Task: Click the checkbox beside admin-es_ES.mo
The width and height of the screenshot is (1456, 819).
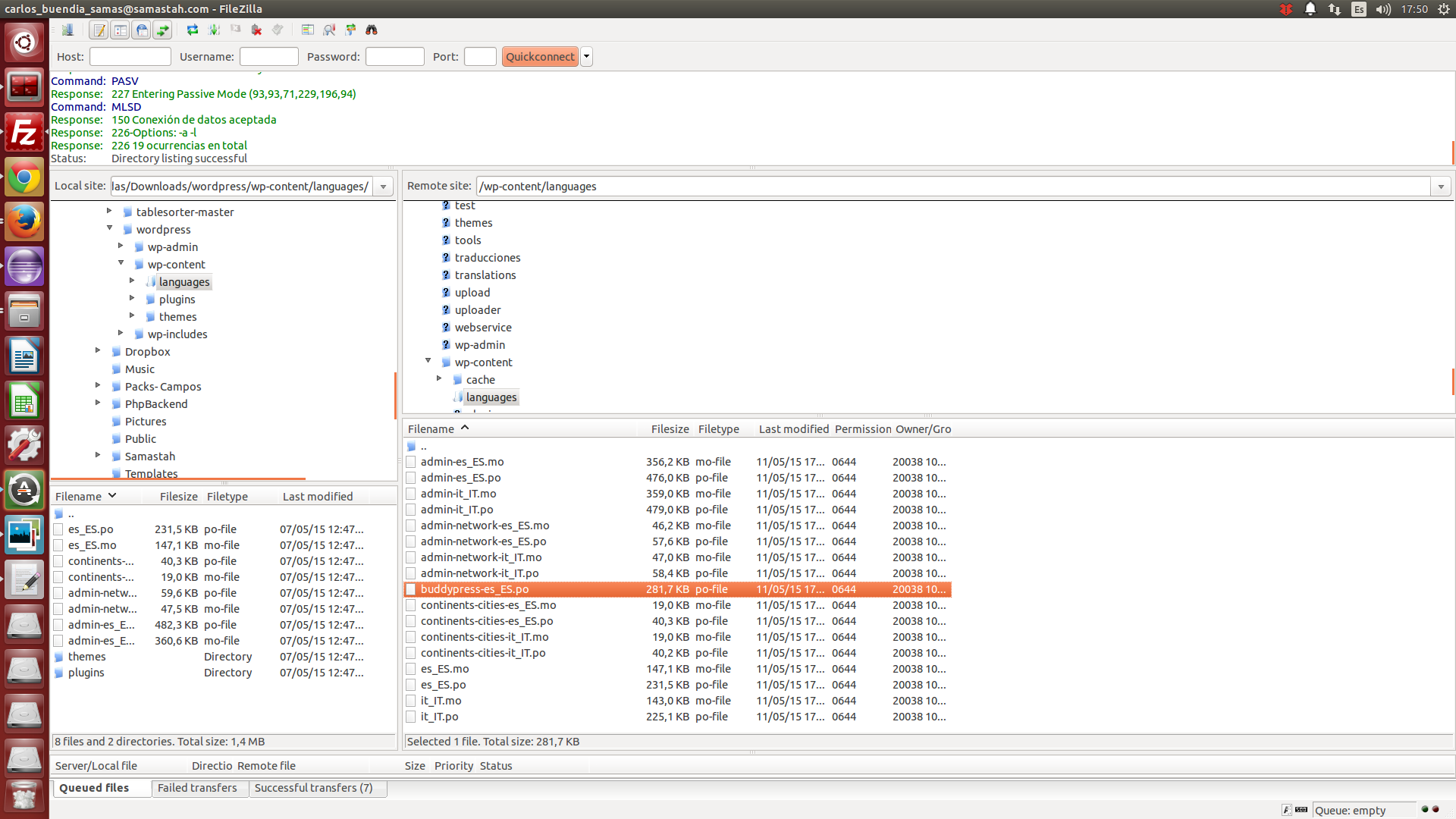Action: (x=411, y=462)
